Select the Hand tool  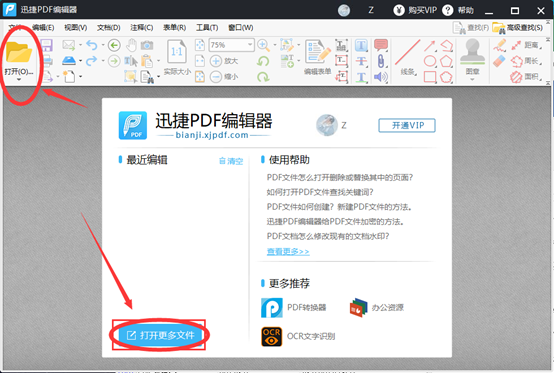(131, 45)
